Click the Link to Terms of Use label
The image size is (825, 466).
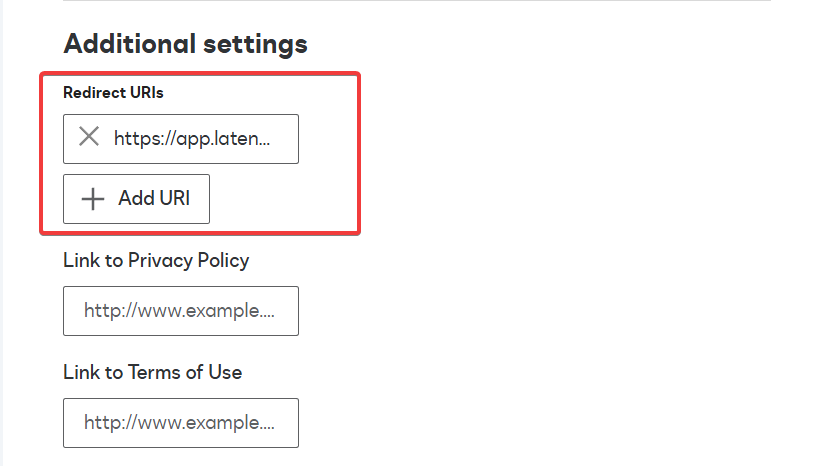click(x=153, y=372)
